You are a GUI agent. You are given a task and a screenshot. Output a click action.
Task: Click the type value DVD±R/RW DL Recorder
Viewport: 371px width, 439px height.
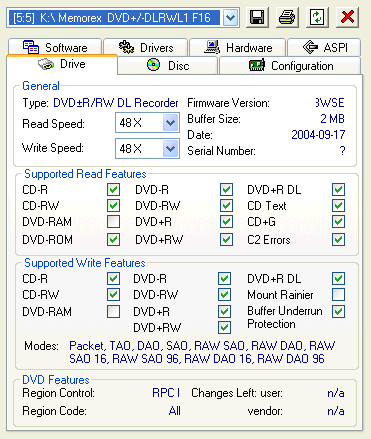pos(116,103)
